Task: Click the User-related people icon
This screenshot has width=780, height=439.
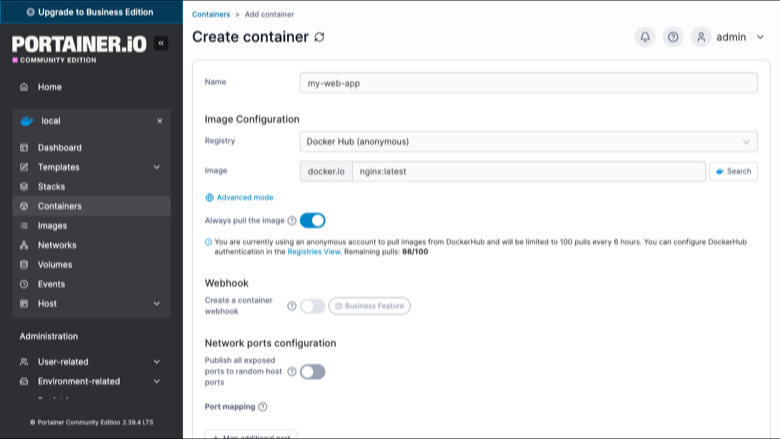Action: 24,362
